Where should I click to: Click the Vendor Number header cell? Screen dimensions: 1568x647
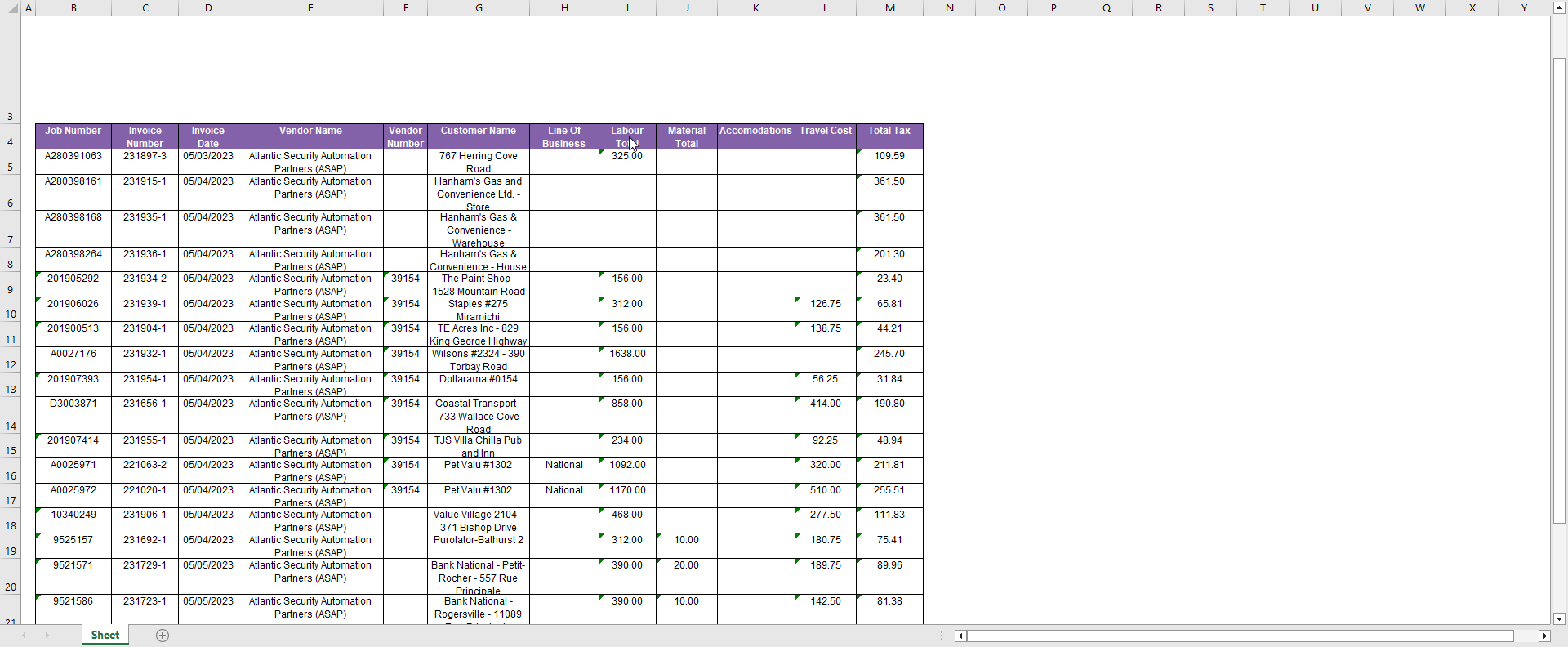pos(406,136)
